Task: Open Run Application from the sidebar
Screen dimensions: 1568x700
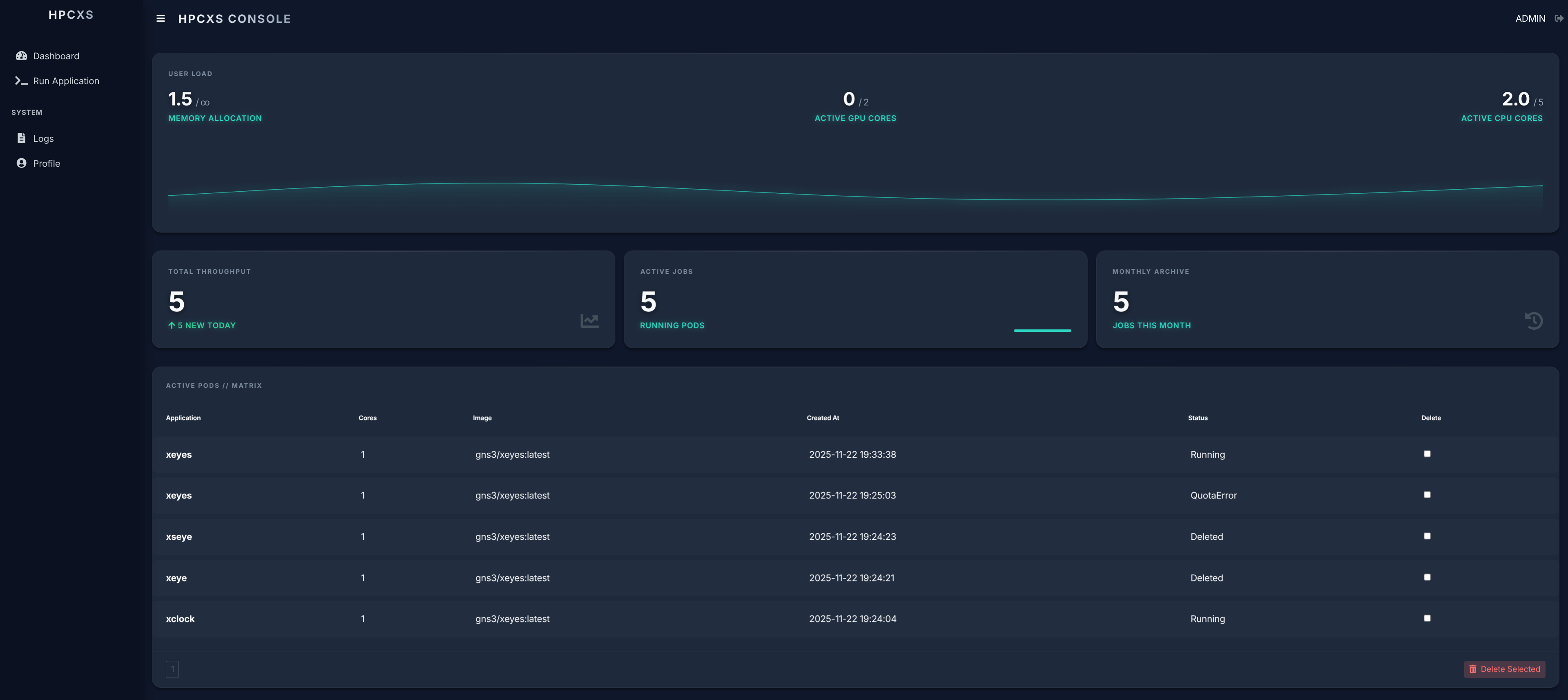Action: tap(66, 81)
